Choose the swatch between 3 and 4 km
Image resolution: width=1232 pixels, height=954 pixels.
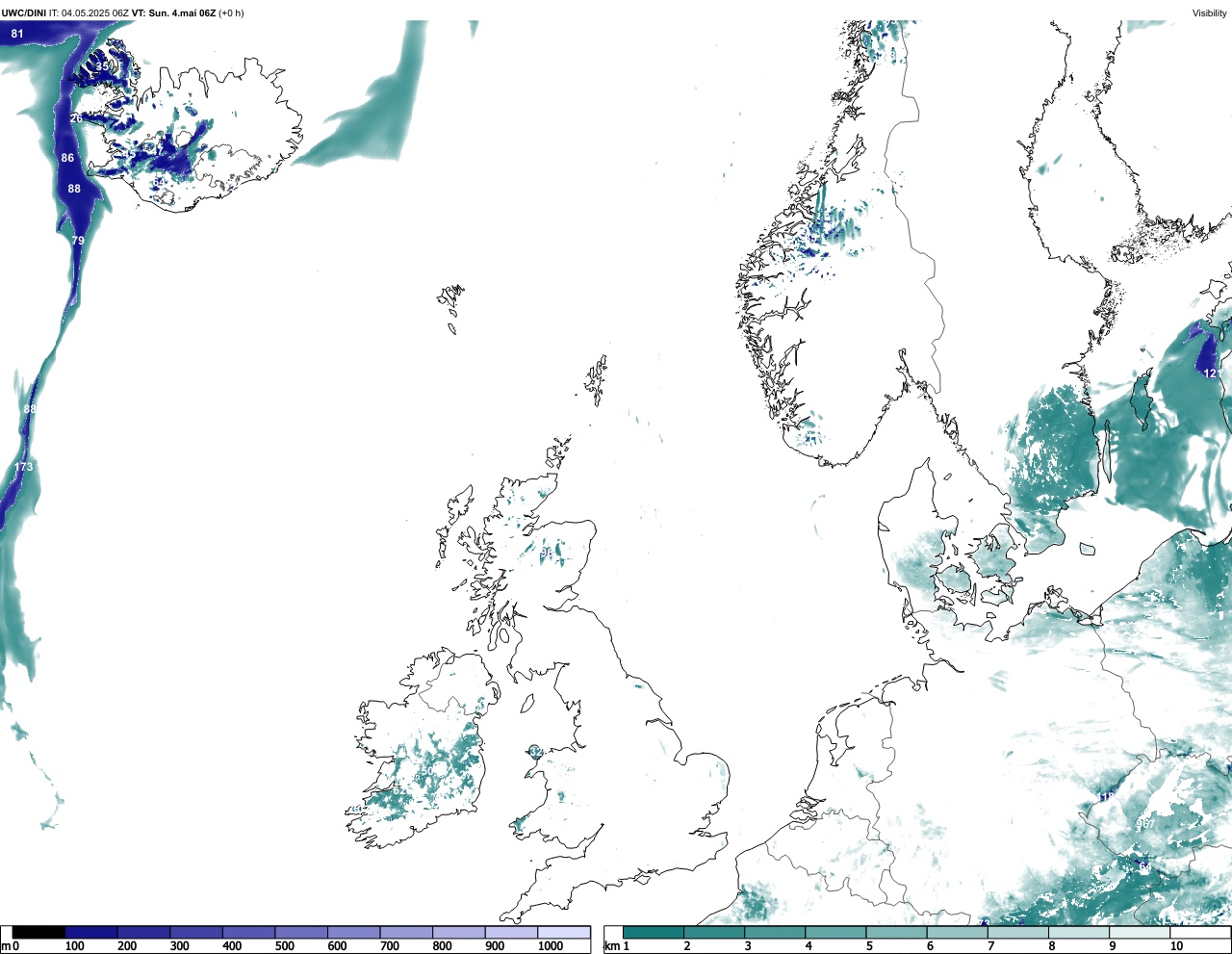coord(775,932)
